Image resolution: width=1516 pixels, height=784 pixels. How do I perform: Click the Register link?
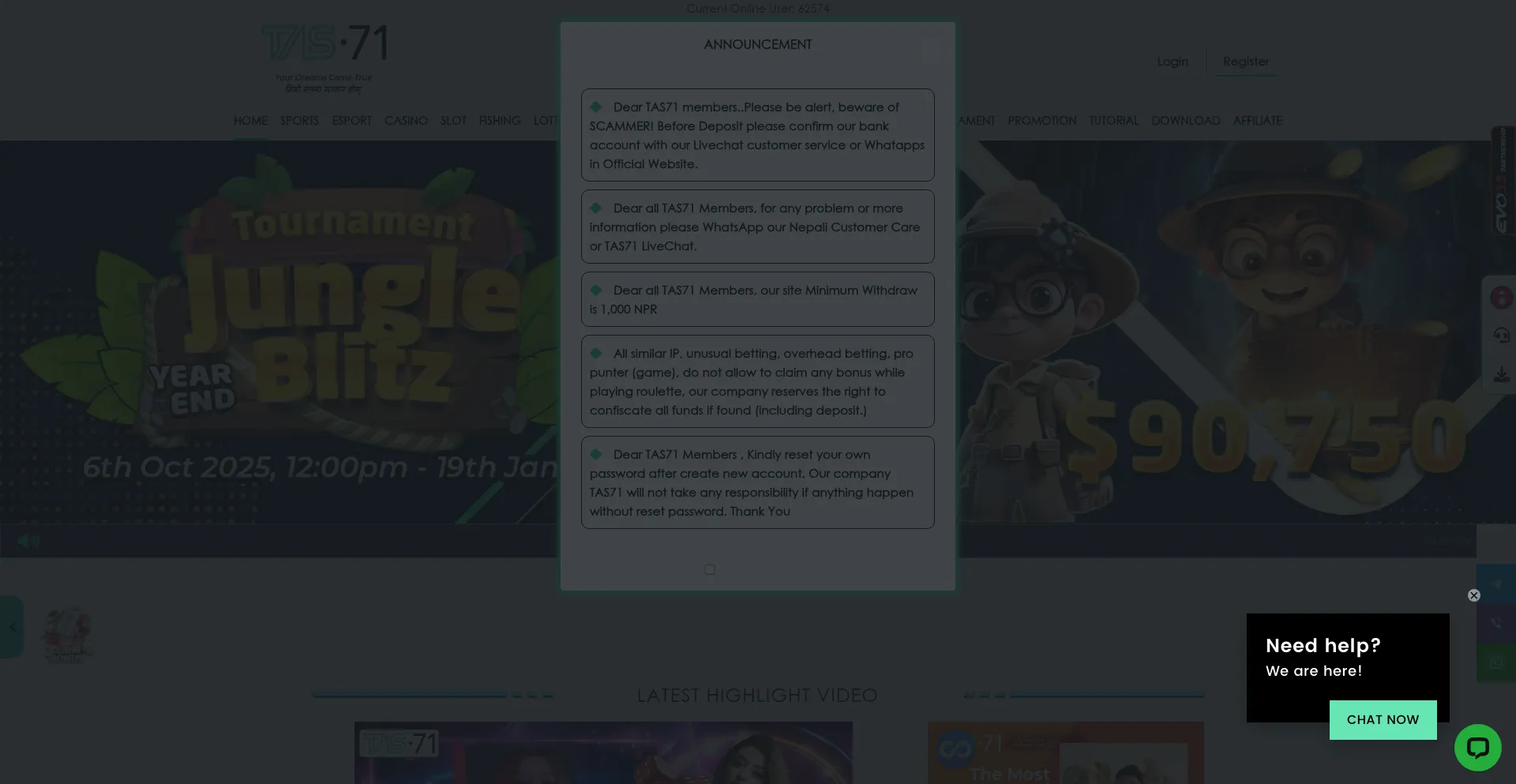click(x=1245, y=62)
